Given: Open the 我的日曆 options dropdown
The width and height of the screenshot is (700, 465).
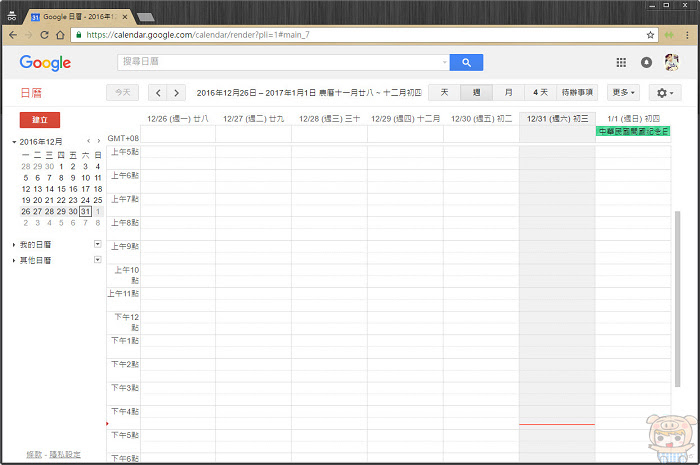Looking at the screenshot, I should tap(98, 244).
